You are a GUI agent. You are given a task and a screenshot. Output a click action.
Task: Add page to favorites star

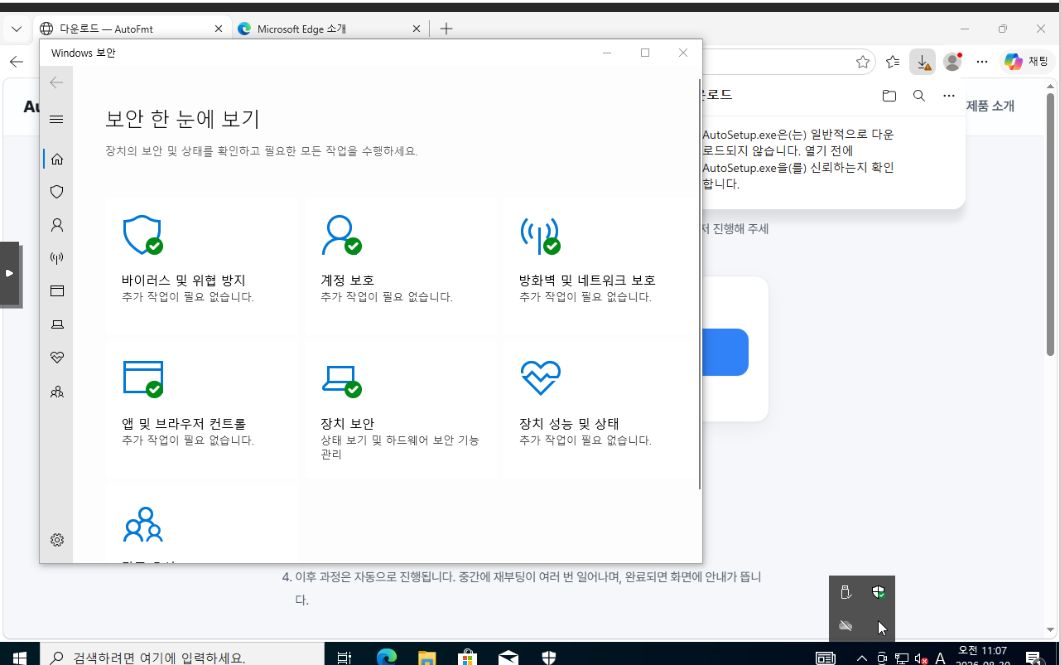(x=863, y=62)
